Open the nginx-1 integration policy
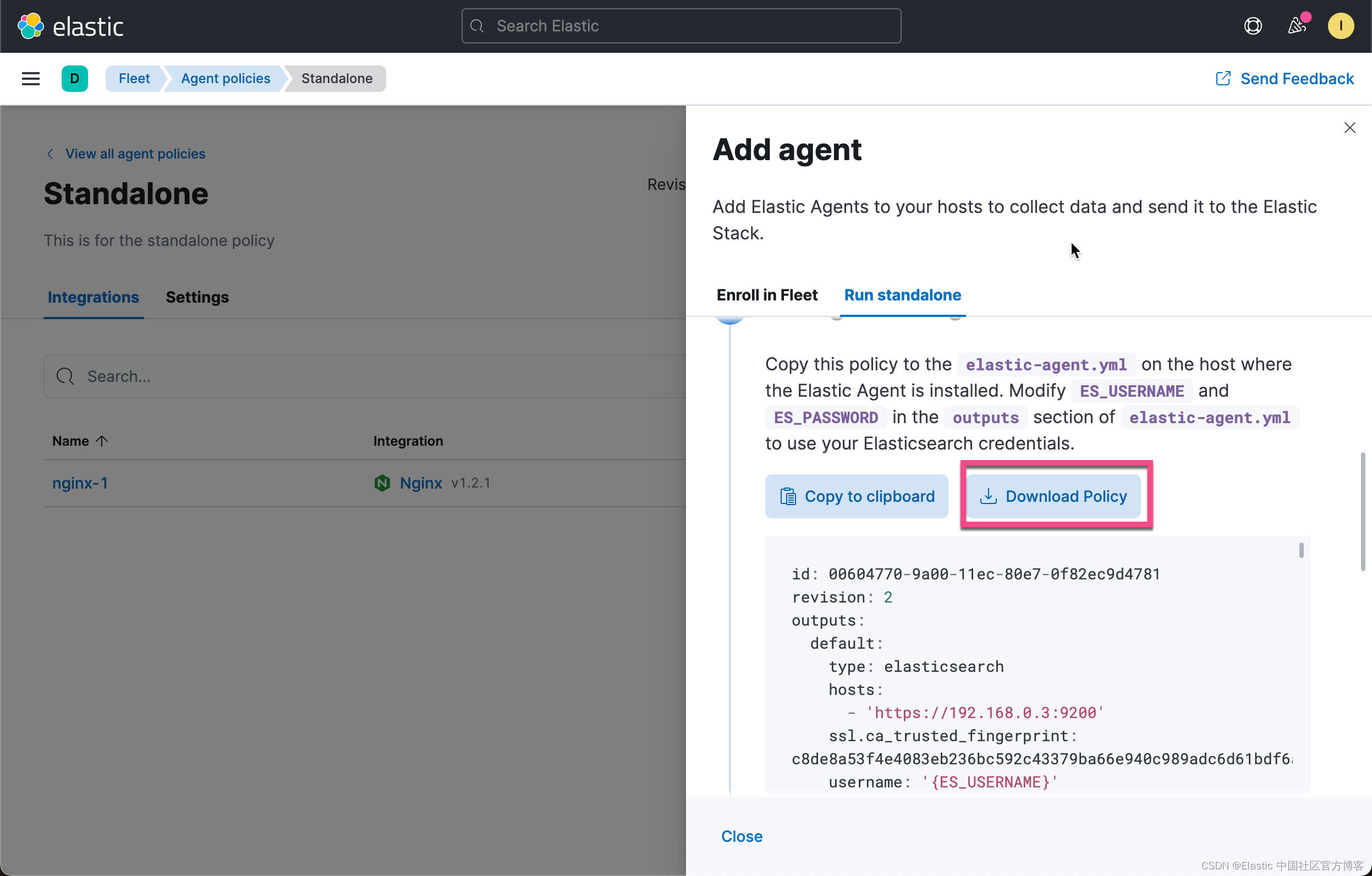 [80, 483]
